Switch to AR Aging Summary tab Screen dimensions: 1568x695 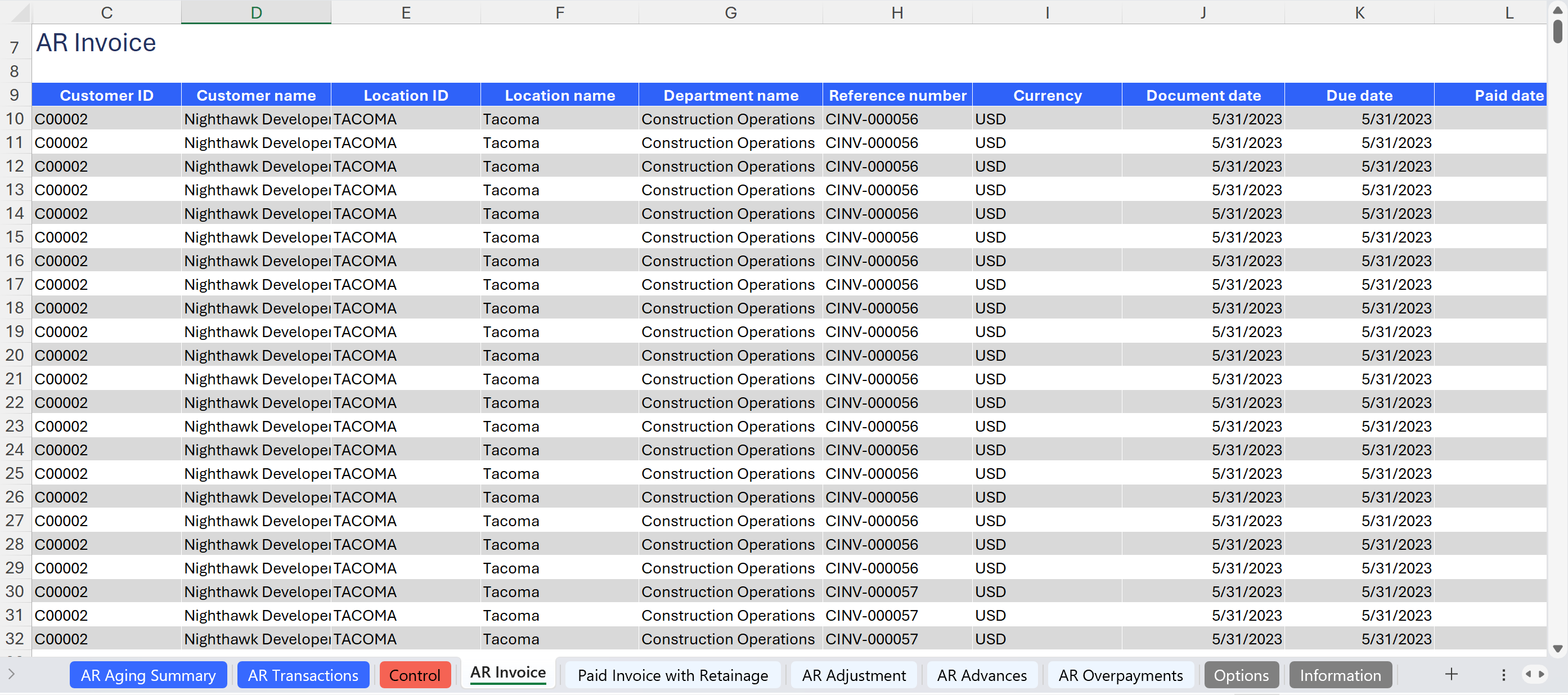point(148,675)
